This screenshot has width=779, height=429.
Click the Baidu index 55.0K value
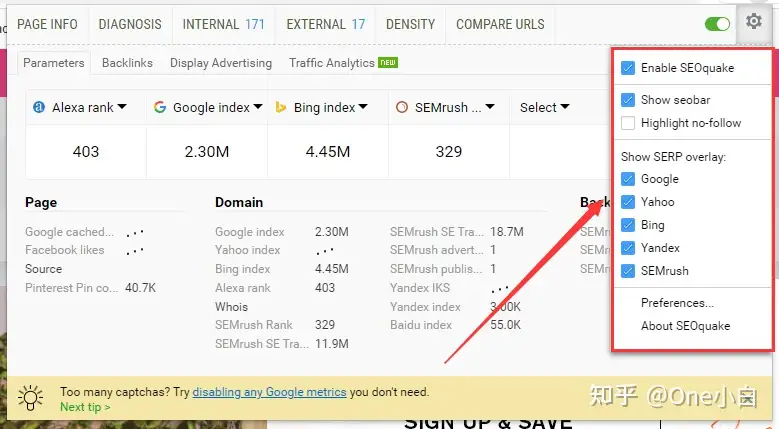(x=505, y=325)
